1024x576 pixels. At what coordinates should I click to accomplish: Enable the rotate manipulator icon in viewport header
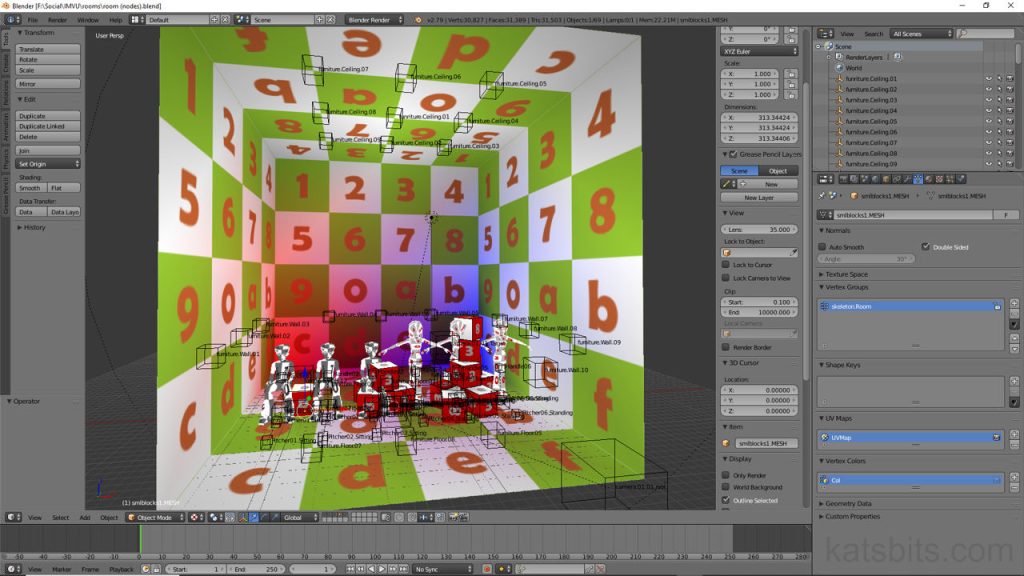tap(262, 518)
